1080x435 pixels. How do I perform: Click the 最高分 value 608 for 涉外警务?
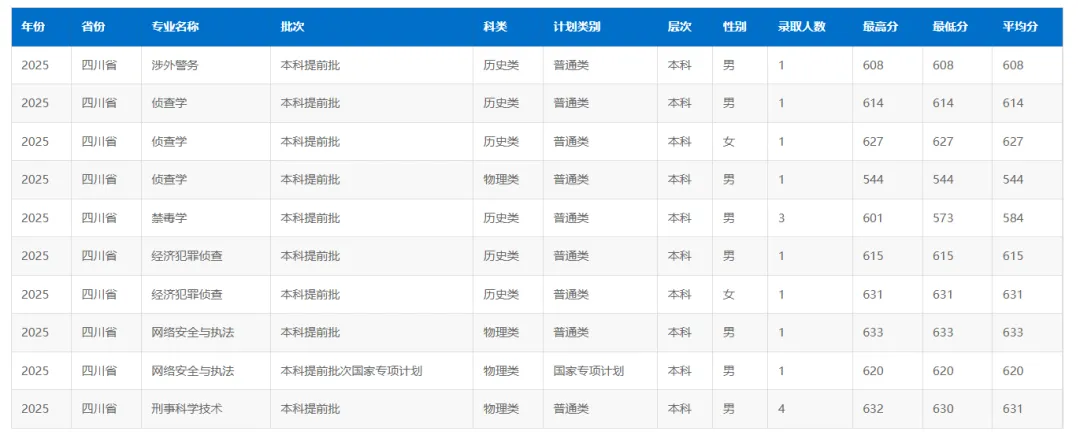coord(873,65)
